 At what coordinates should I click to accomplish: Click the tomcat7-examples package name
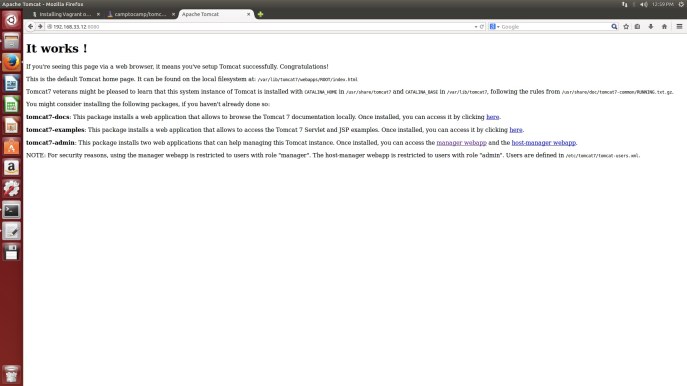pyautogui.click(x=55, y=130)
